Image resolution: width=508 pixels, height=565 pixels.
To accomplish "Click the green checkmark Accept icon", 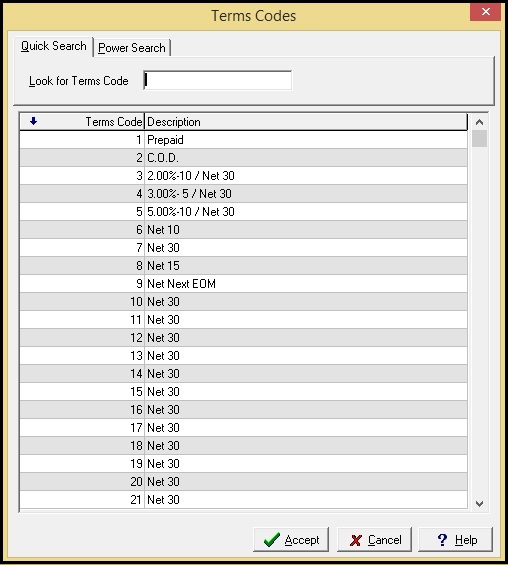I will click(x=272, y=540).
